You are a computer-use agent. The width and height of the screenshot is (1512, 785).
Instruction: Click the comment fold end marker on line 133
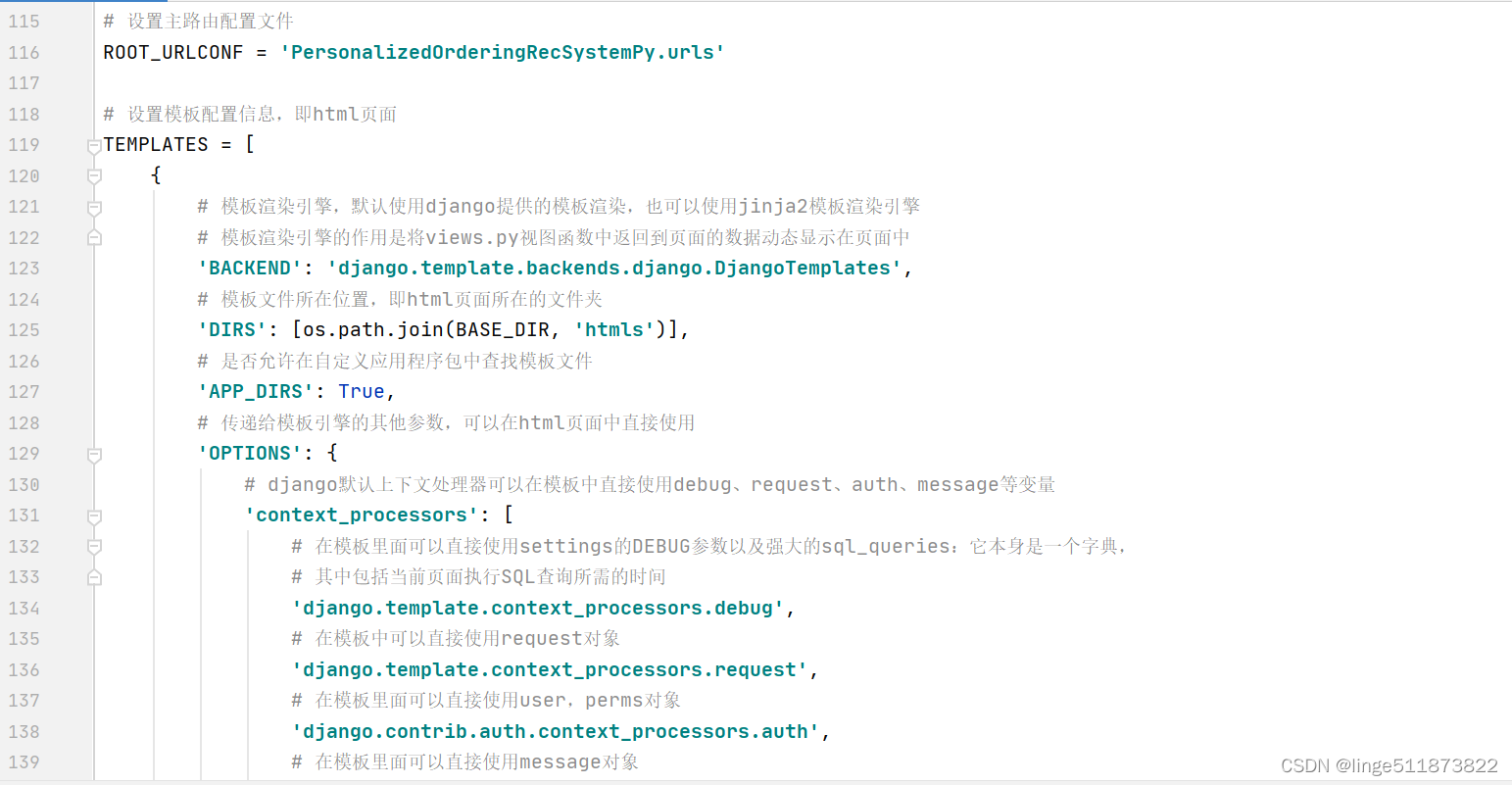[x=94, y=577]
